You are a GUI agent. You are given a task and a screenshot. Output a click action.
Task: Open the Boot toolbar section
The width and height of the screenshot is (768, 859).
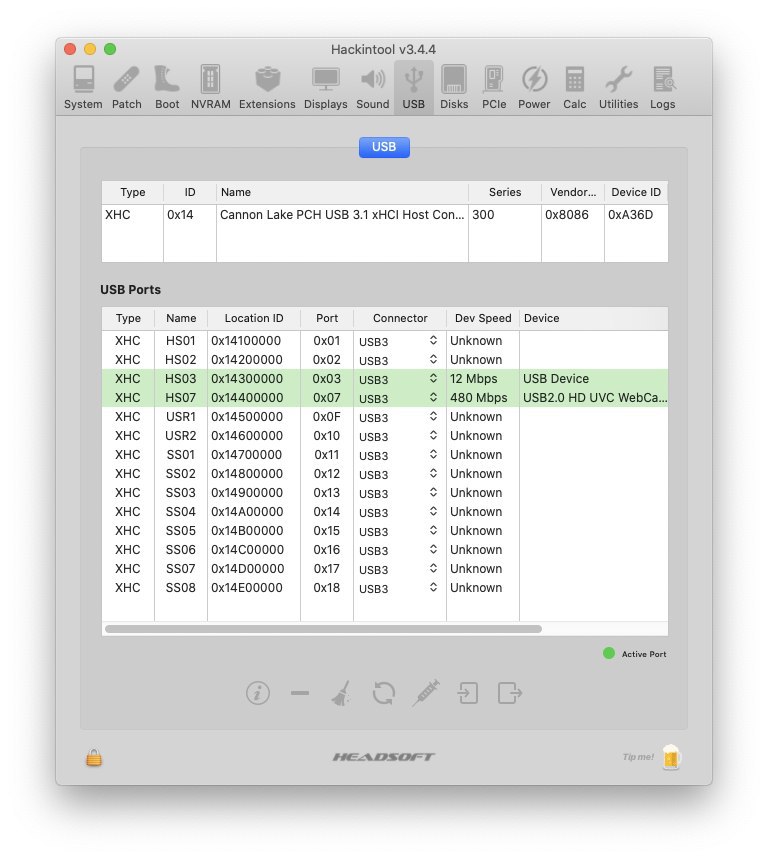point(167,88)
